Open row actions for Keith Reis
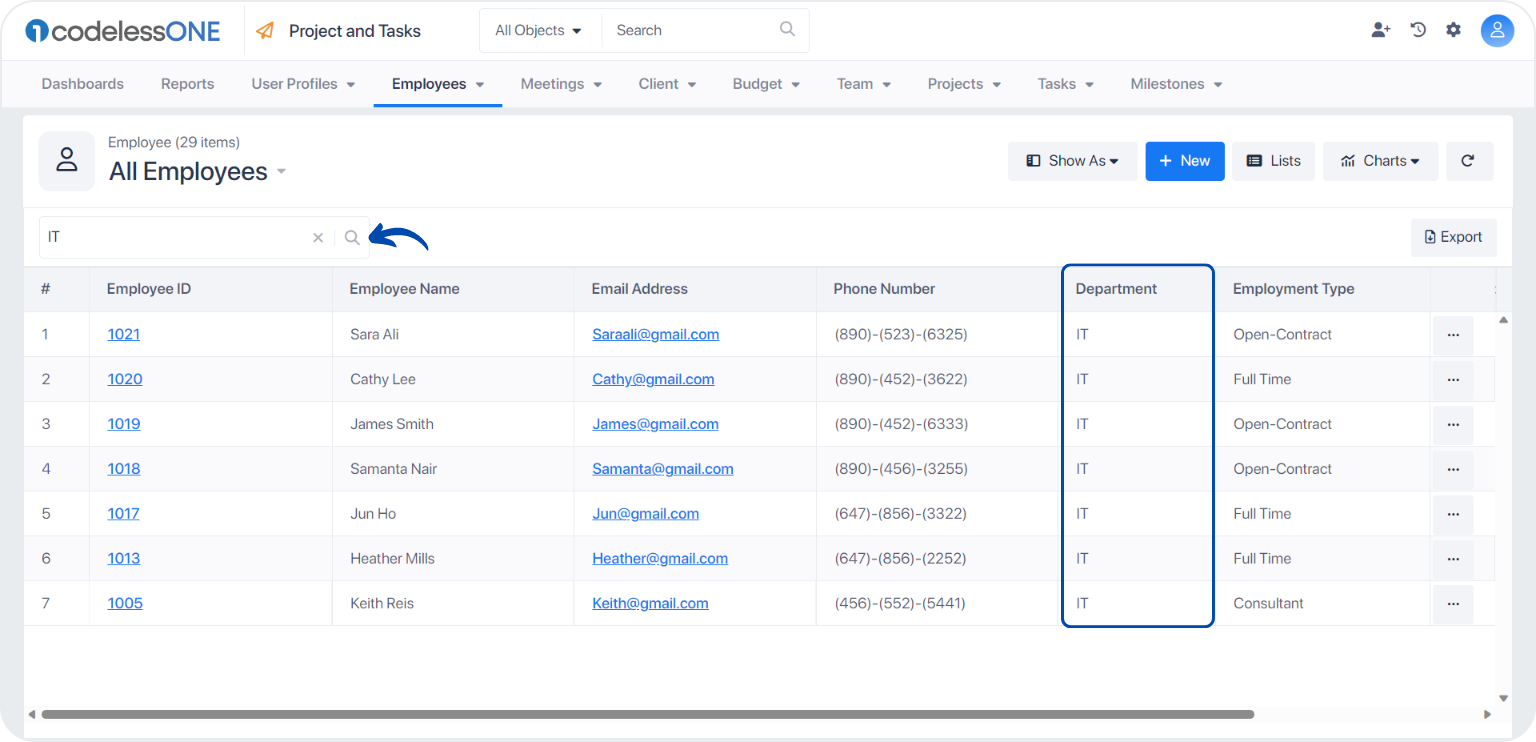Viewport: 1536px width, 742px height. (1453, 605)
